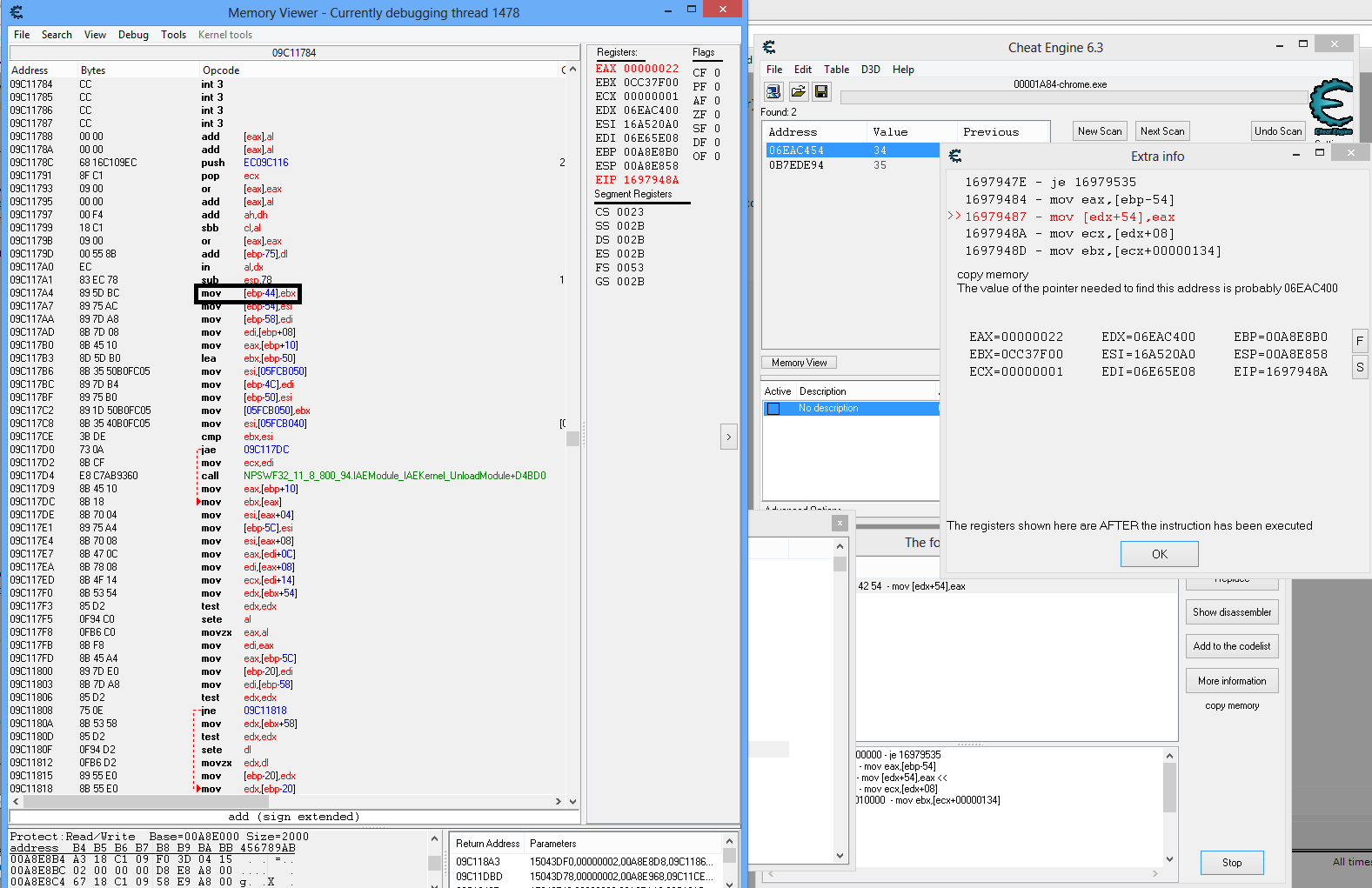
Task: Click the Stop button
Action: (1231, 863)
